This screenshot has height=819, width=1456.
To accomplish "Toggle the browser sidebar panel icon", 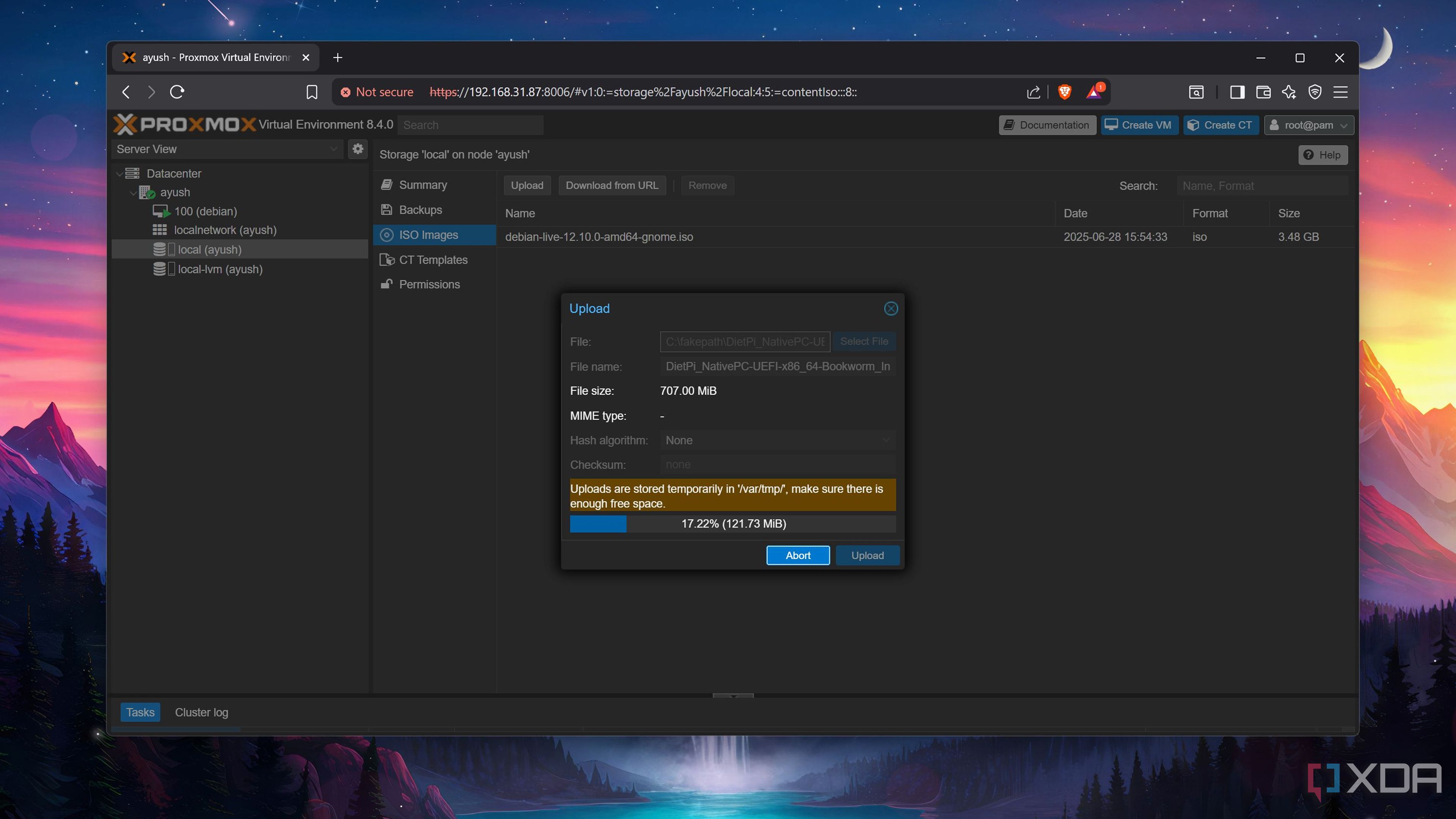I will point(1237,92).
